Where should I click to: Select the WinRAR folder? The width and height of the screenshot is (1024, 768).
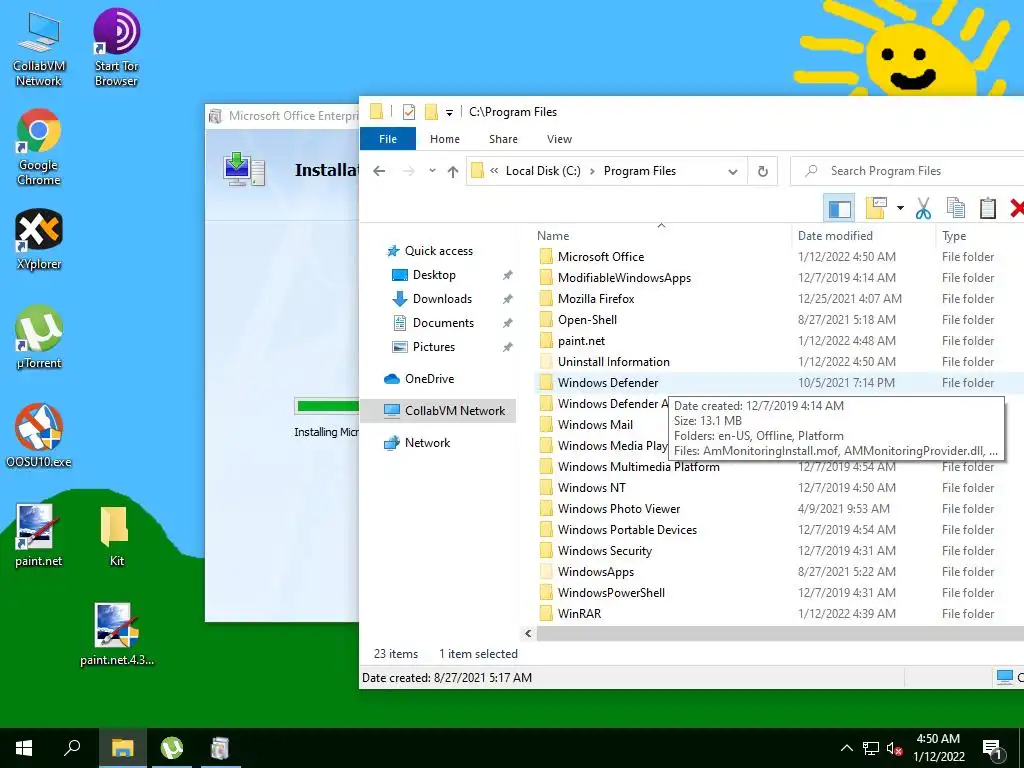[579, 614]
